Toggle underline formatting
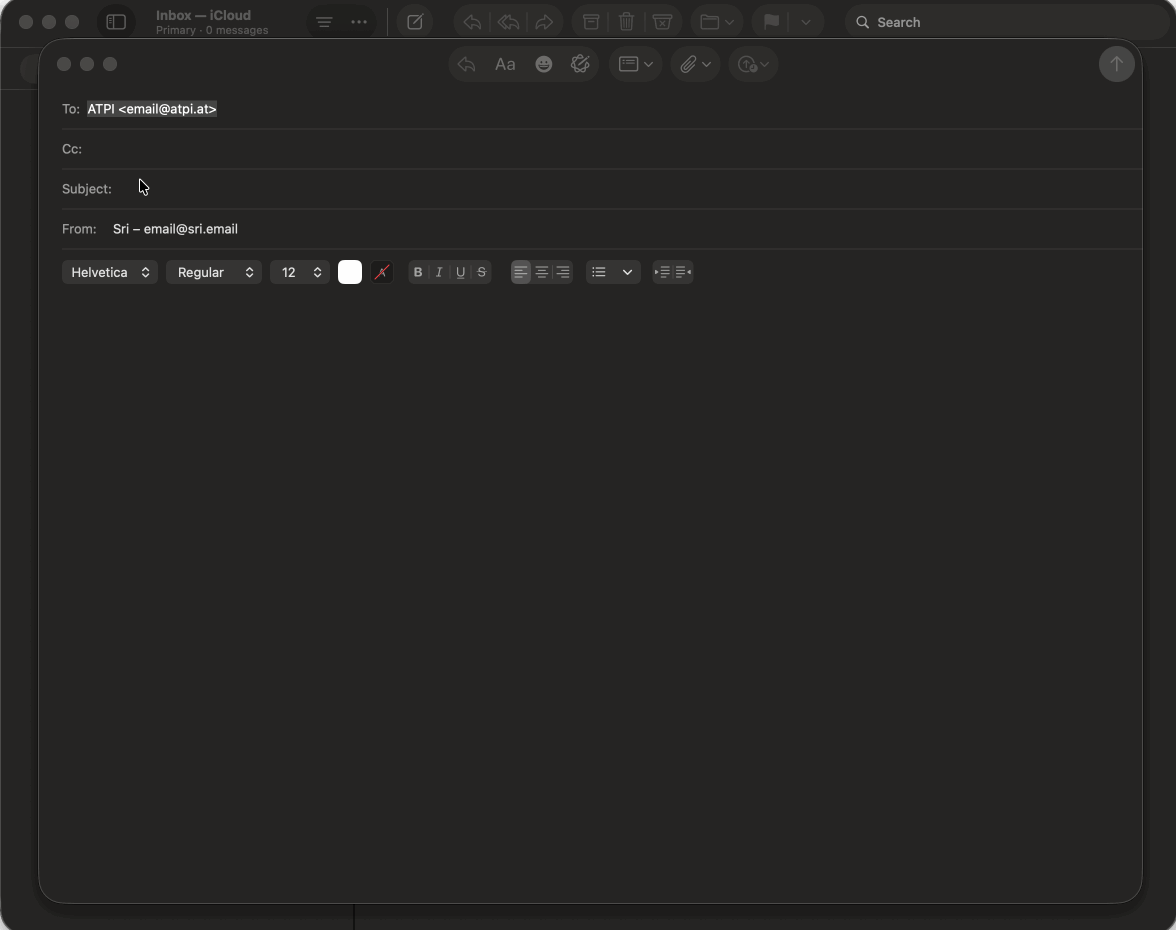 [460, 272]
